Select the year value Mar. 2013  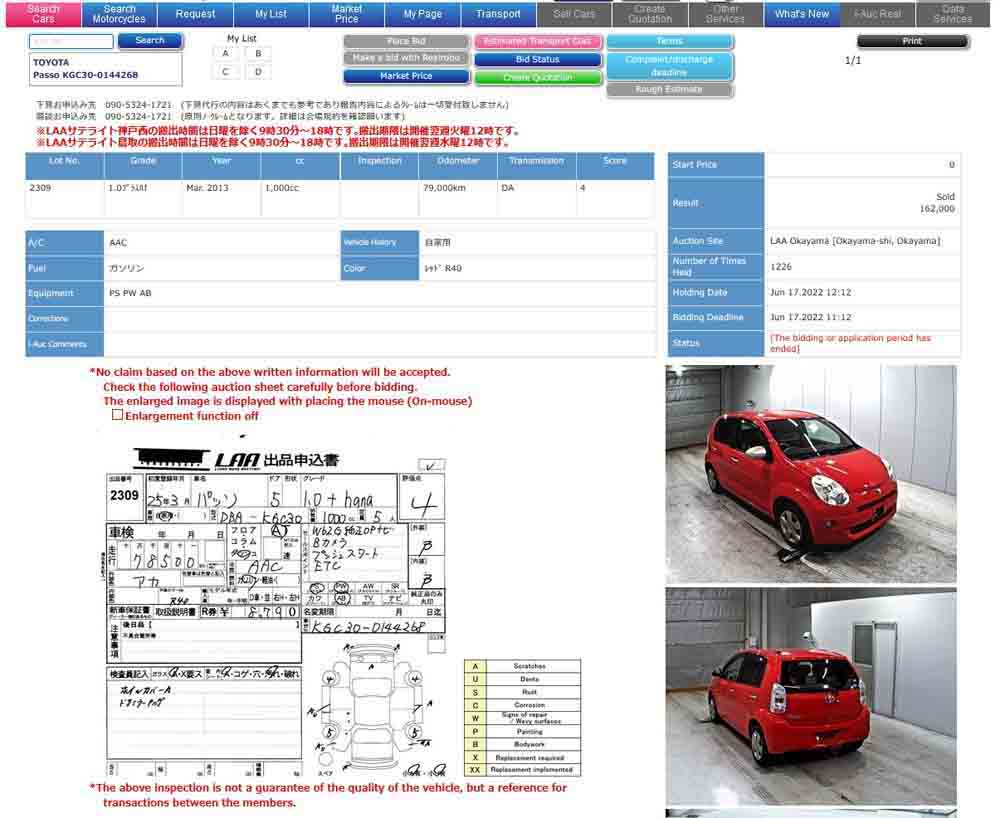coord(207,188)
